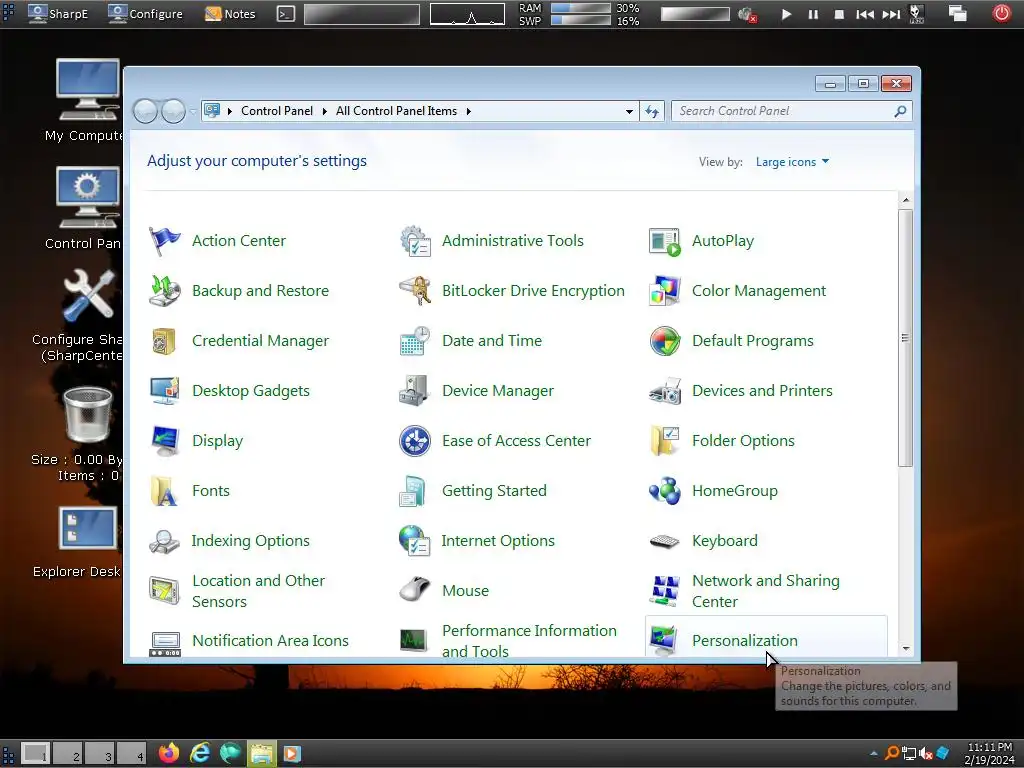Click the Stop media button
The height and width of the screenshot is (768, 1024).
pyautogui.click(x=839, y=14)
